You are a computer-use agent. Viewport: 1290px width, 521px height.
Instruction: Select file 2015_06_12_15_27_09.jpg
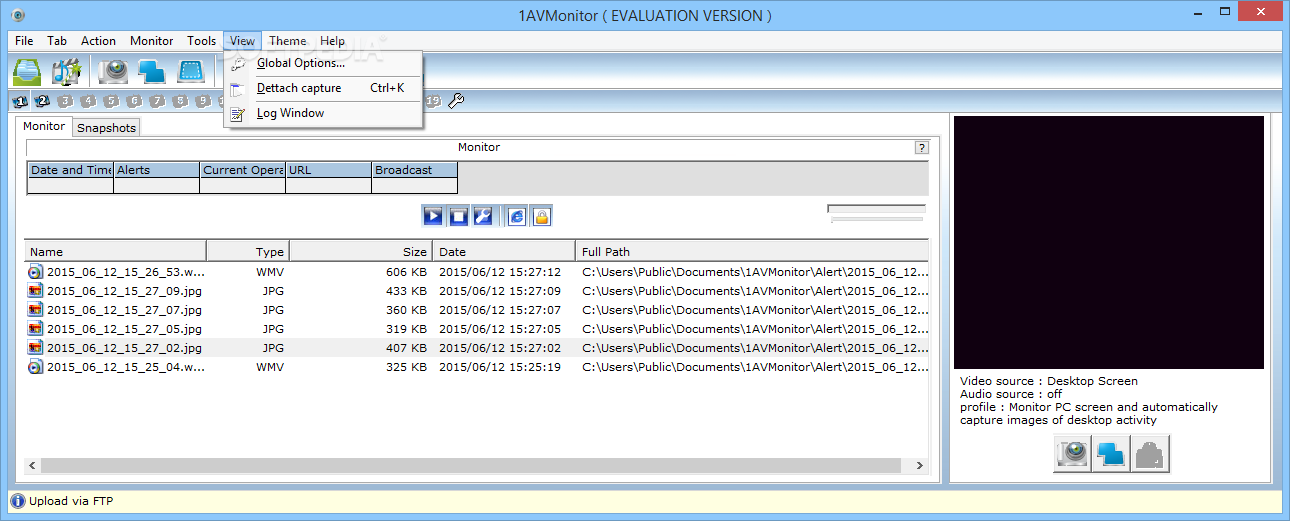[x=477, y=291]
